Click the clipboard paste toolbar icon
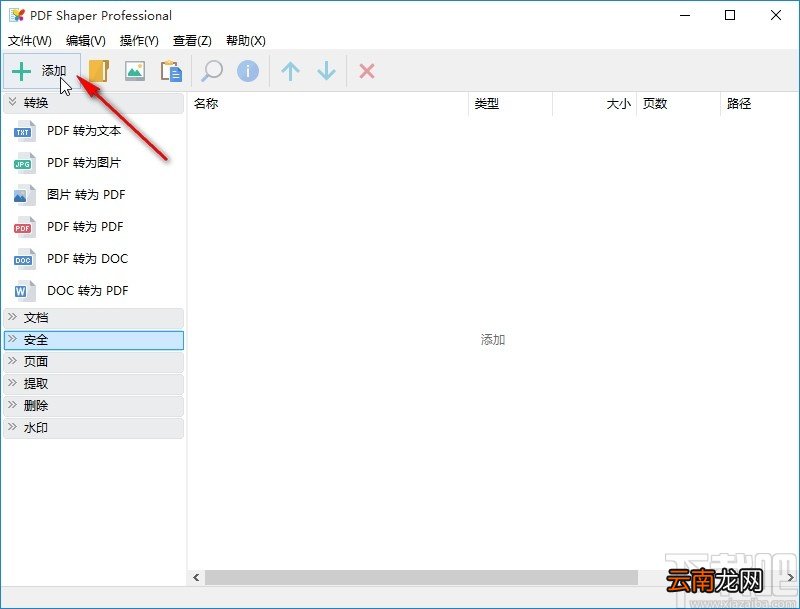Image resolution: width=800 pixels, height=609 pixels. 171,71
